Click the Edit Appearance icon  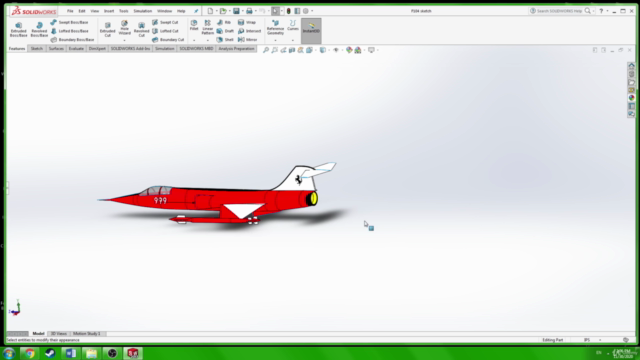coord(349,50)
